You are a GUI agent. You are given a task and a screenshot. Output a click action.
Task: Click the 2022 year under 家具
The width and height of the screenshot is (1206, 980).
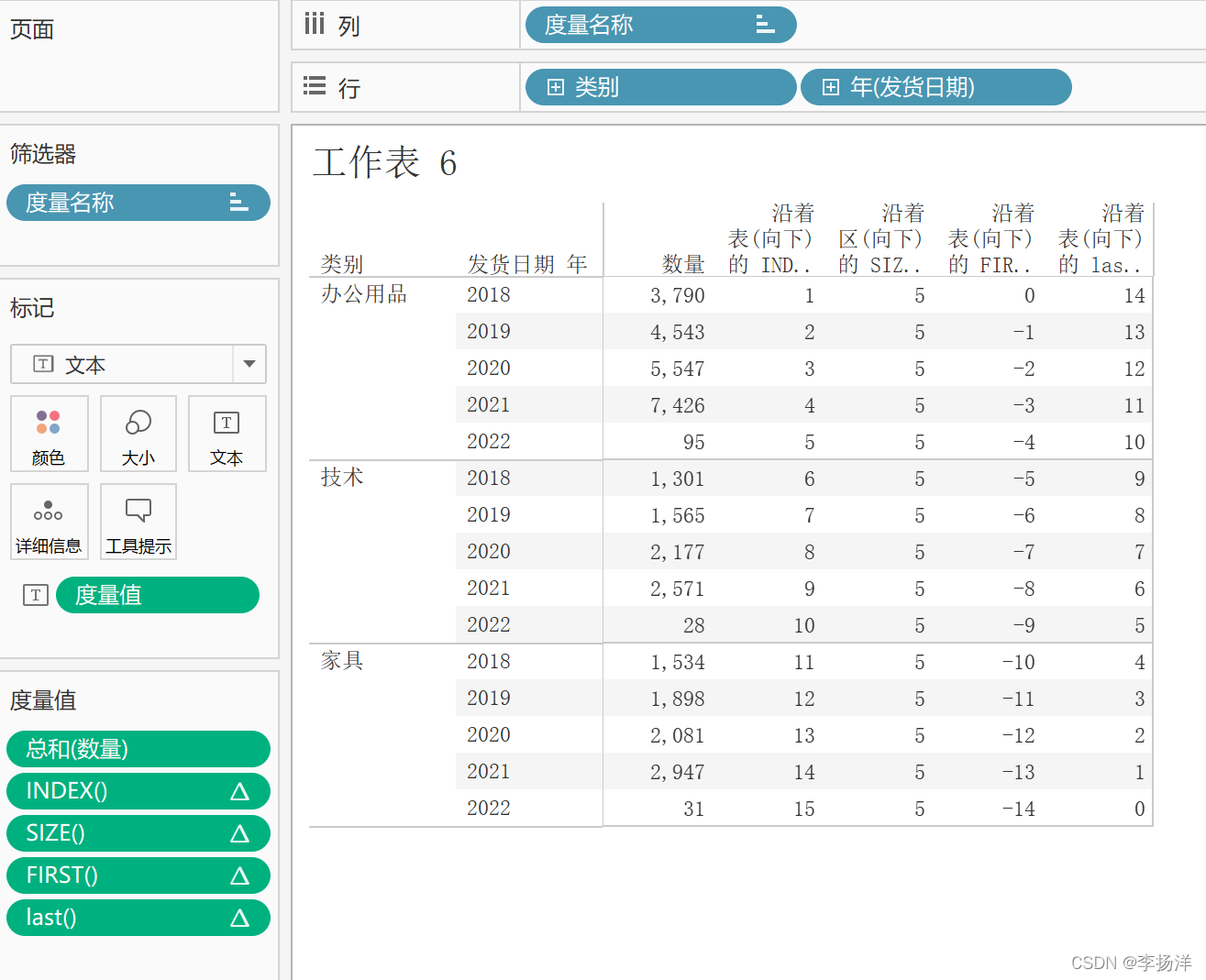click(x=489, y=808)
